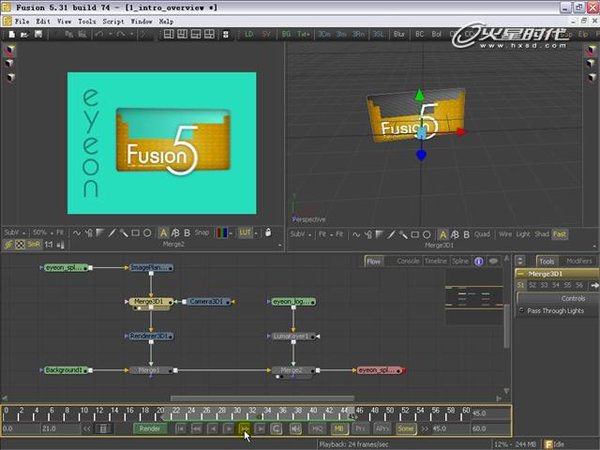Switch left viewer to buffer A

(163, 233)
